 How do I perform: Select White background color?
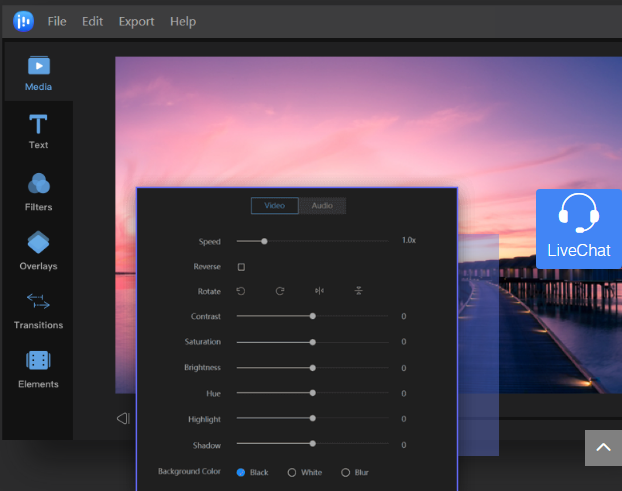pyautogui.click(x=292, y=472)
